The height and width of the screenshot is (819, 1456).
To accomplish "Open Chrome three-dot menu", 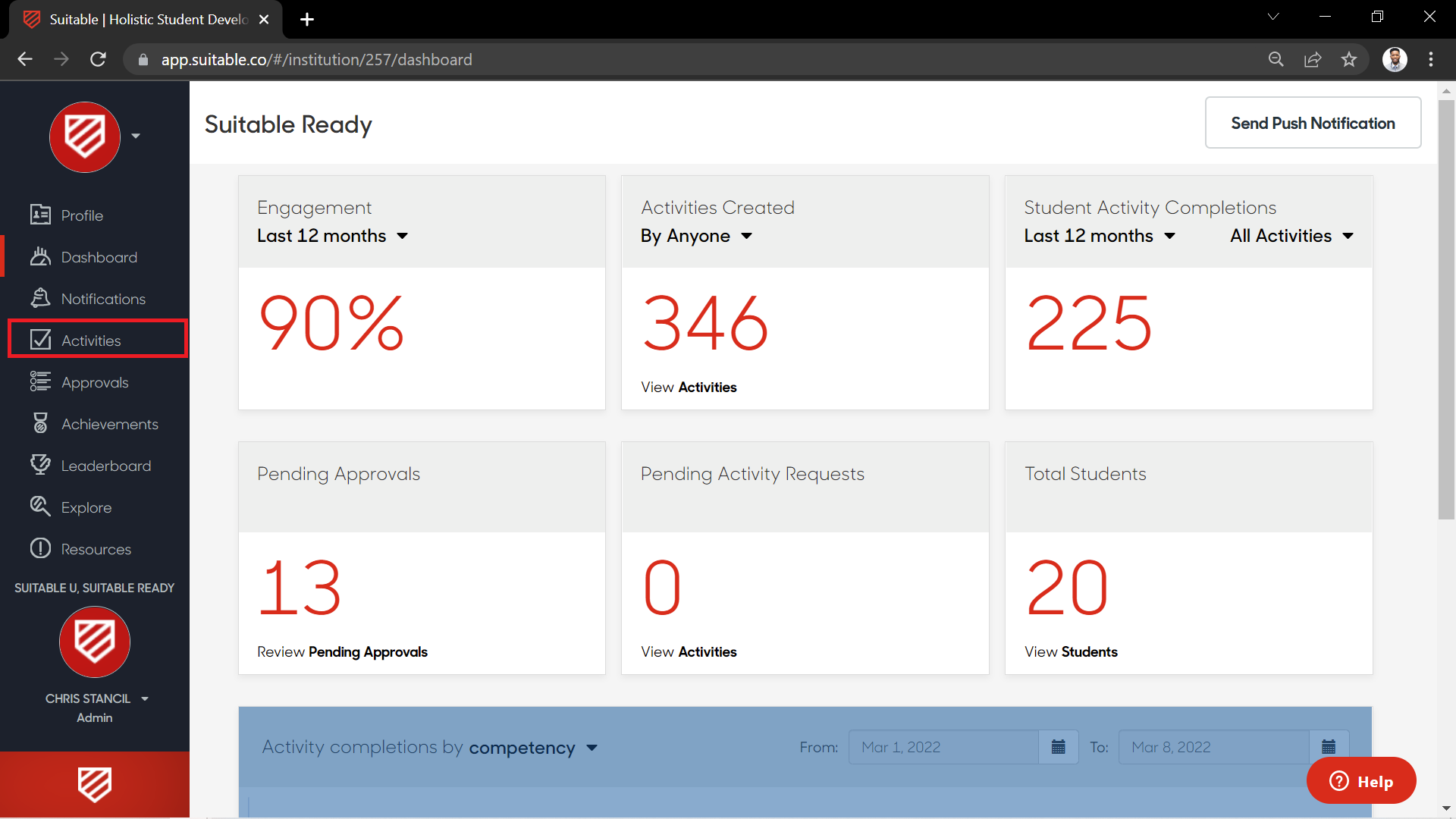I will (x=1431, y=59).
